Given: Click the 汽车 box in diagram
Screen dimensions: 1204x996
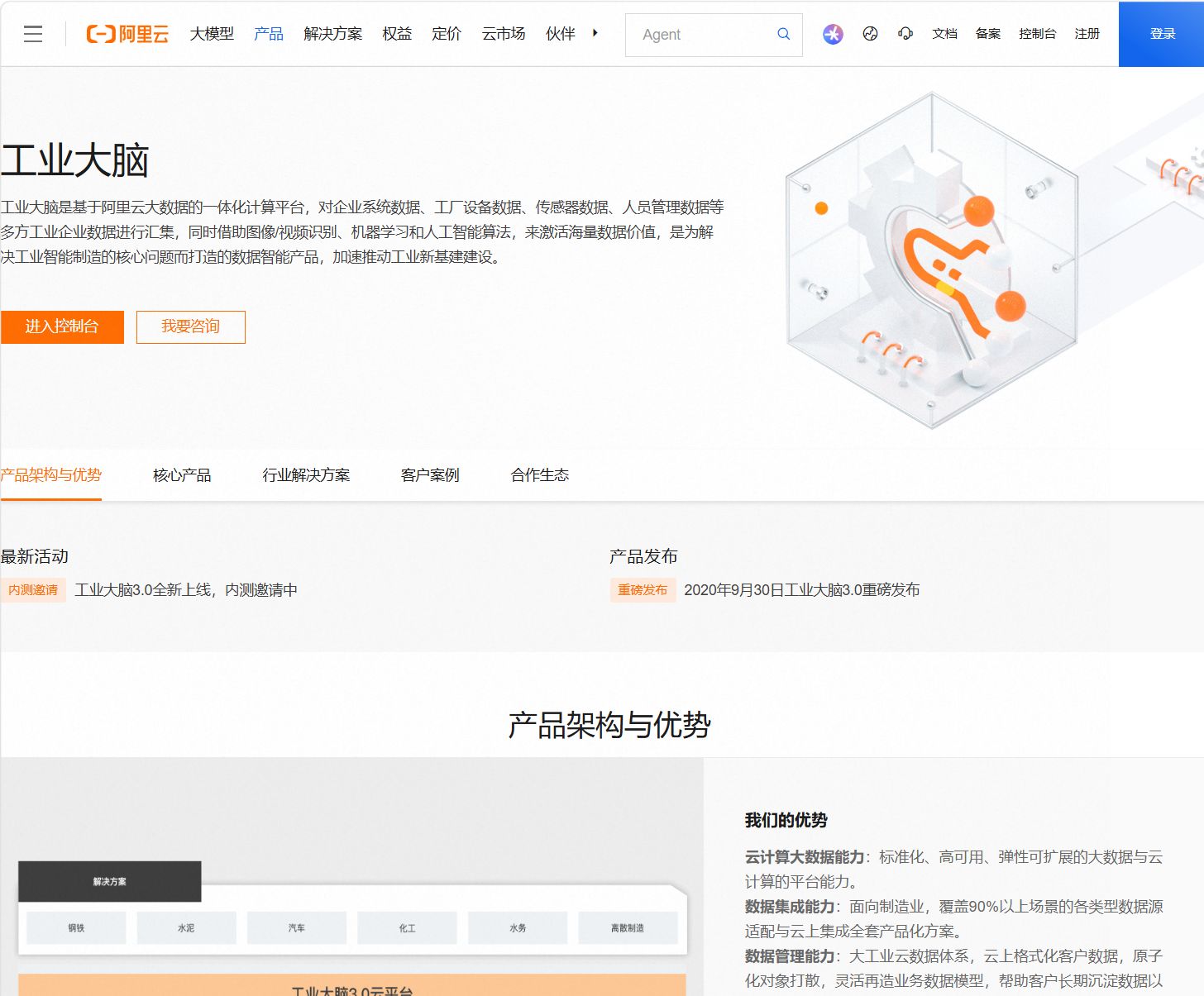Looking at the screenshot, I should click(297, 928).
